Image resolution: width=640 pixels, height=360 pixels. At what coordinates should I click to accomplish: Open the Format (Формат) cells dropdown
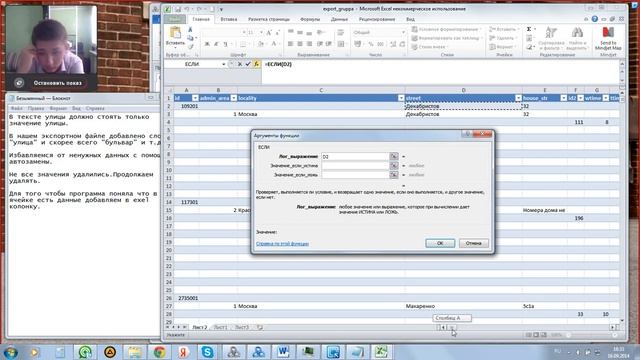502,47
